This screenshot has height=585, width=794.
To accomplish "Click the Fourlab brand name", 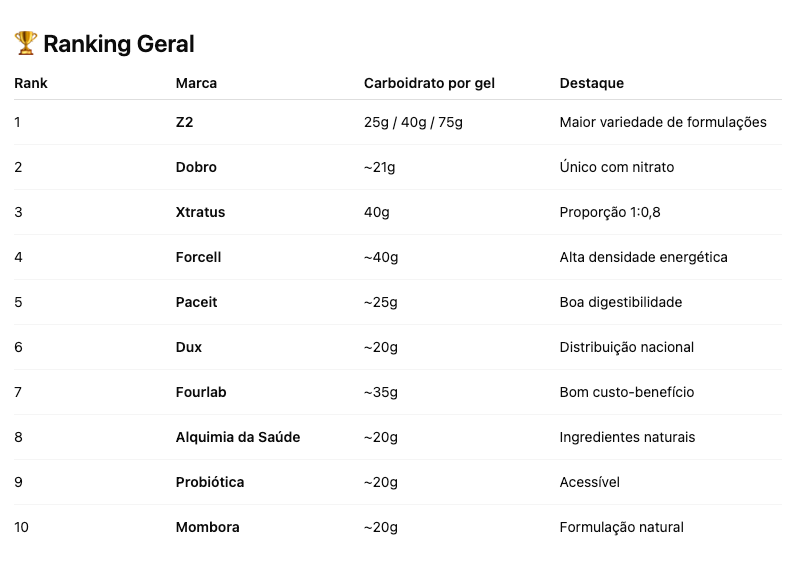I will click(201, 392).
